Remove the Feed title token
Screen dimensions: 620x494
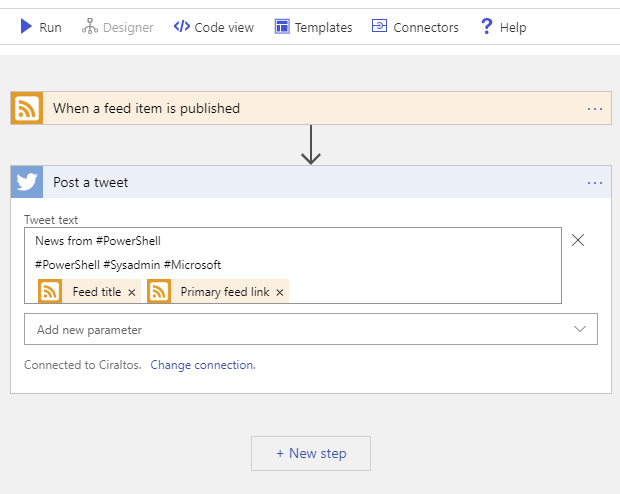pos(132,292)
